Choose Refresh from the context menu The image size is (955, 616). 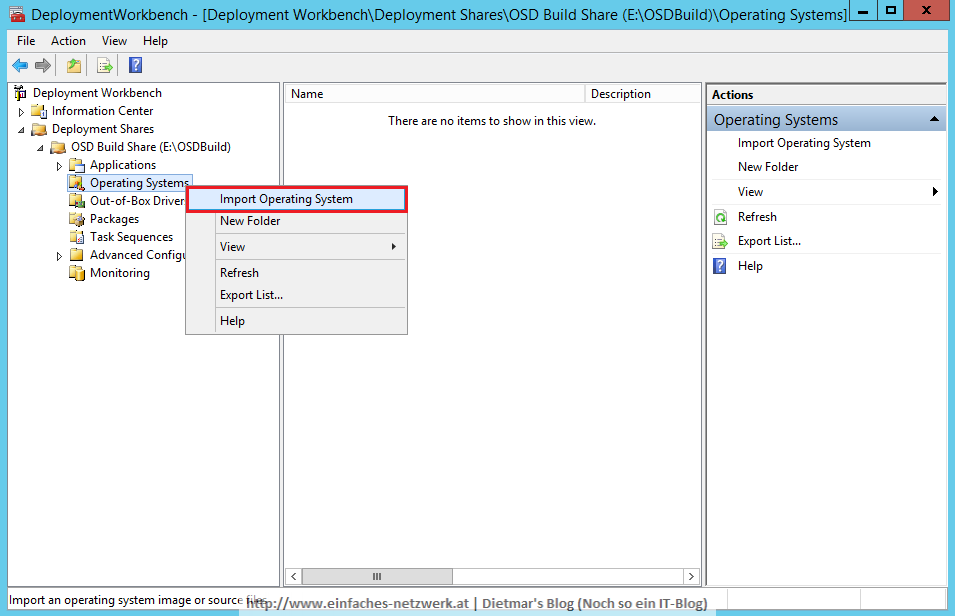pos(296,273)
